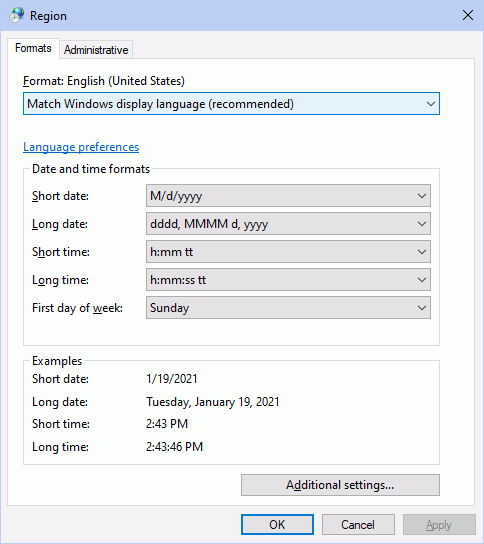The width and height of the screenshot is (484, 544).
Task: Click the First day of week chevron arrow
Action: [x=422, y=308]
